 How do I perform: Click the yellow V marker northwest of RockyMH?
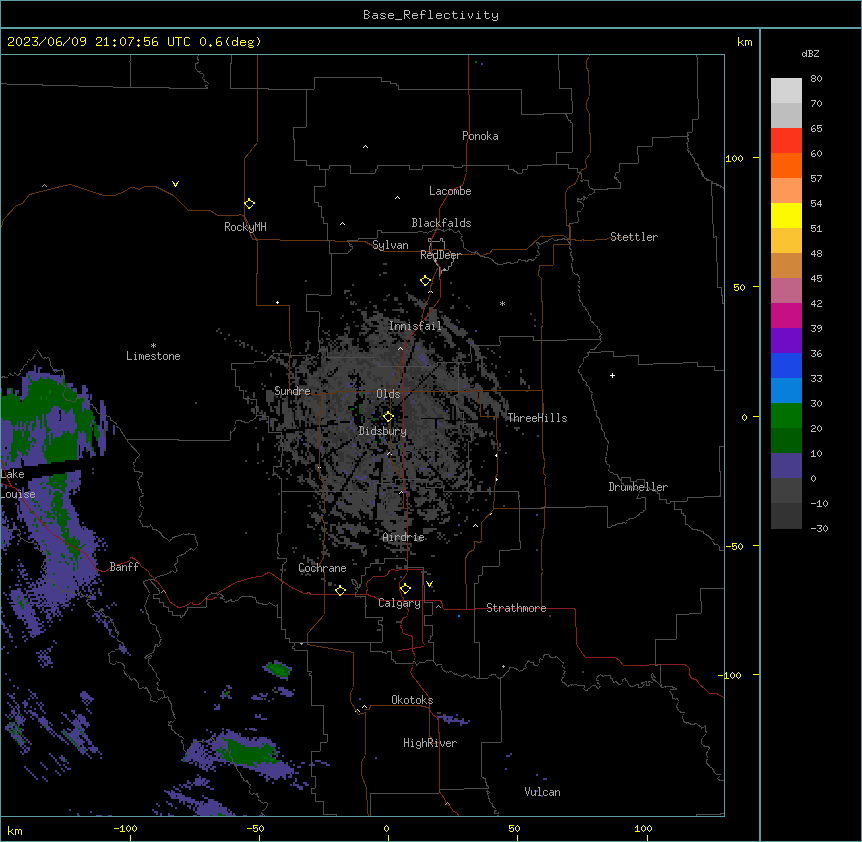point(175,184)
